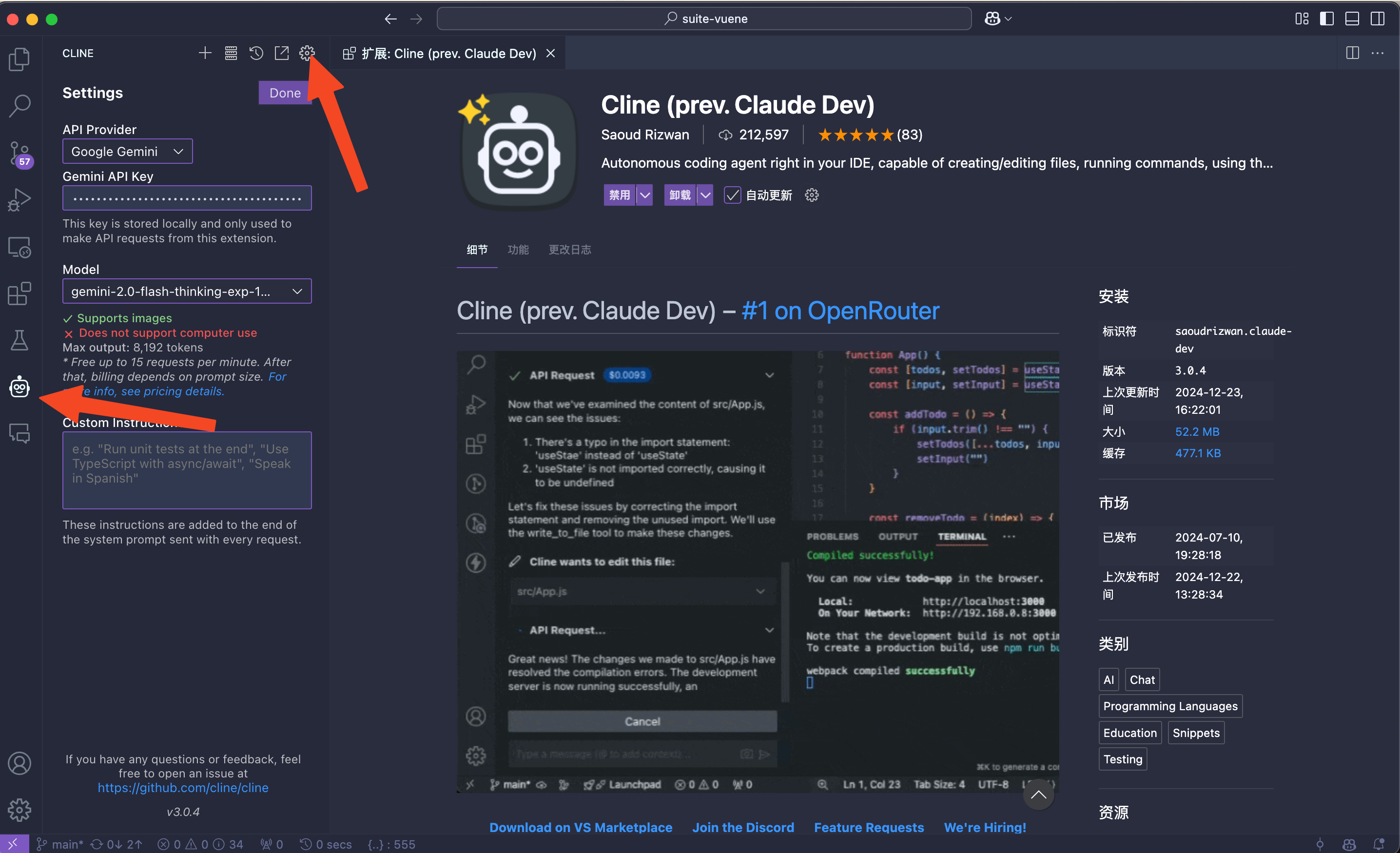Click the Programming Languages category tag
The width and height of the screenshot is (1400, 853).
click(1170, 706)
